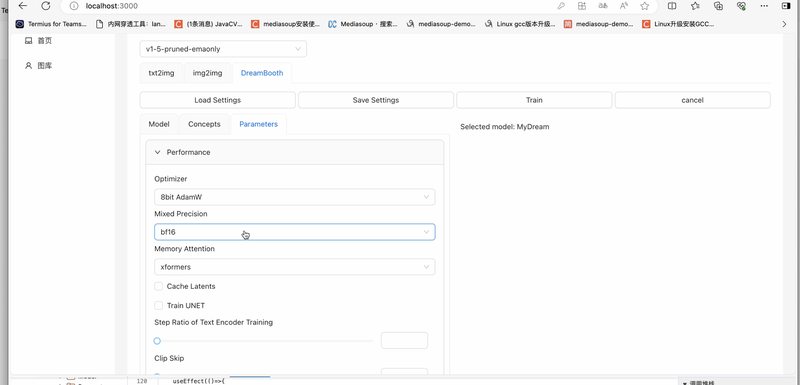800x385 pixels.
Task: Open the 内网穿透工具 bookmark
Action: pos(131,24)
